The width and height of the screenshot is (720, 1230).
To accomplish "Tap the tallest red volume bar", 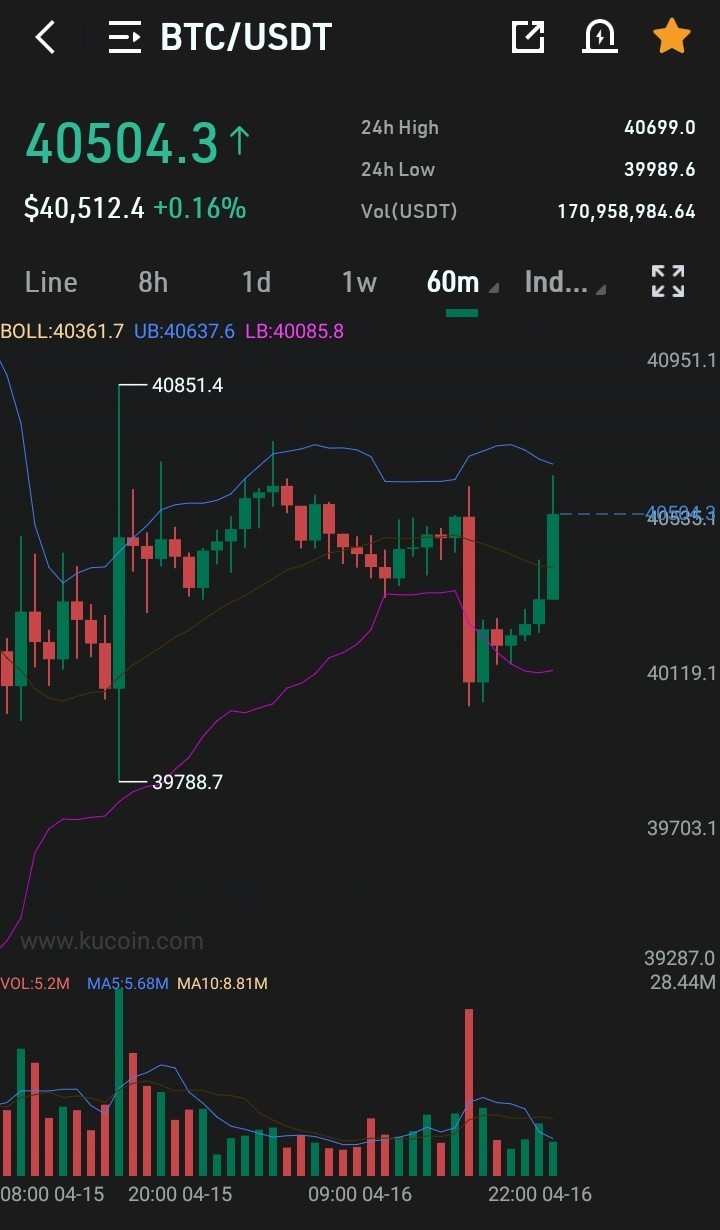I will (469, 1092).
